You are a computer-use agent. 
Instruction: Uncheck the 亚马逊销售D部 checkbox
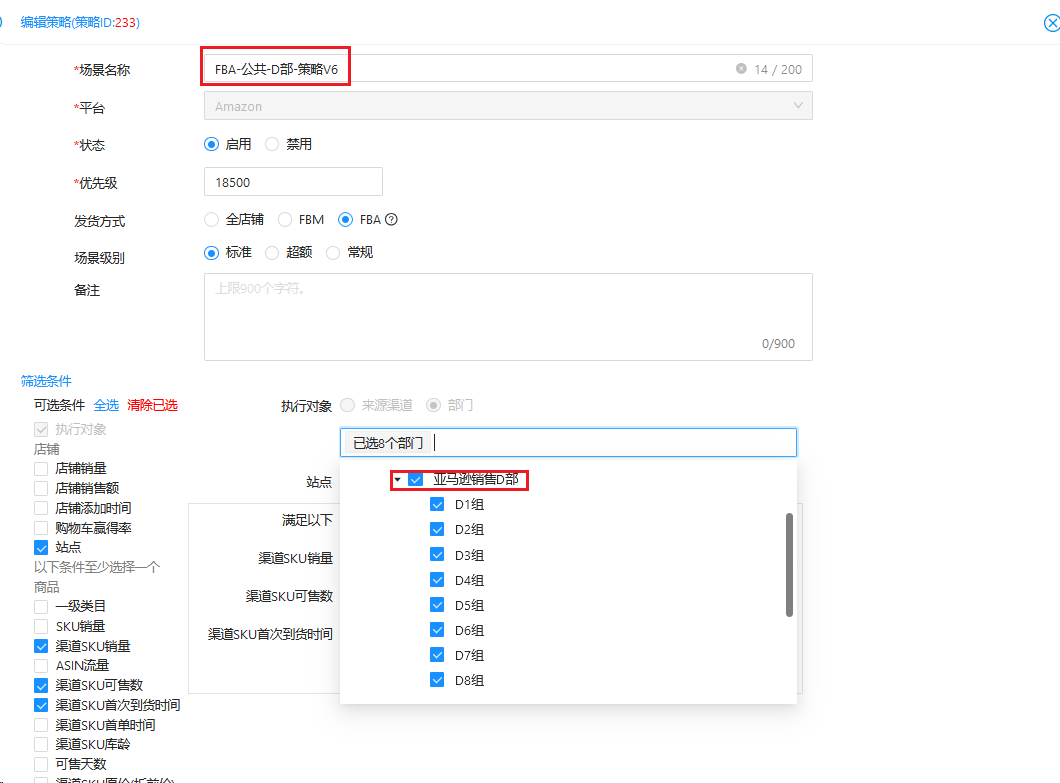(x=416, y=479)
